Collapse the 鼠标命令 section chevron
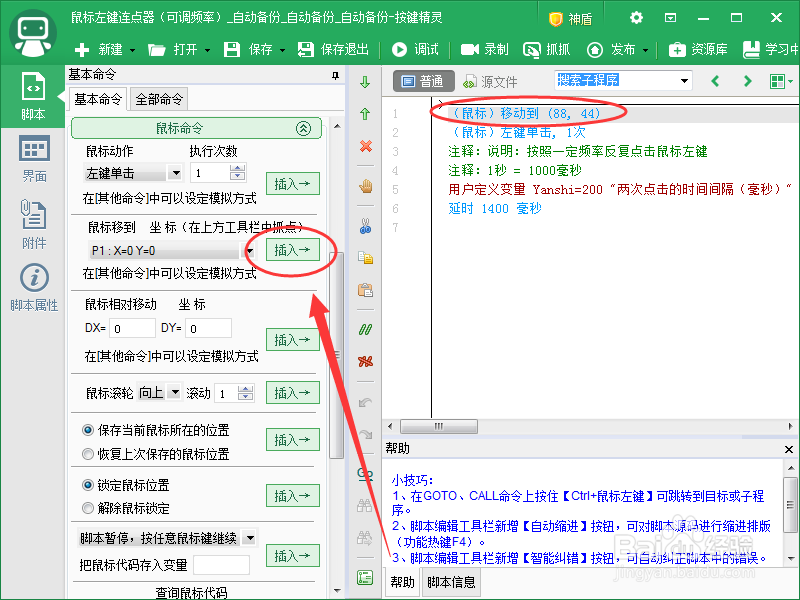800x600 pixels. (x=304, y=128)
